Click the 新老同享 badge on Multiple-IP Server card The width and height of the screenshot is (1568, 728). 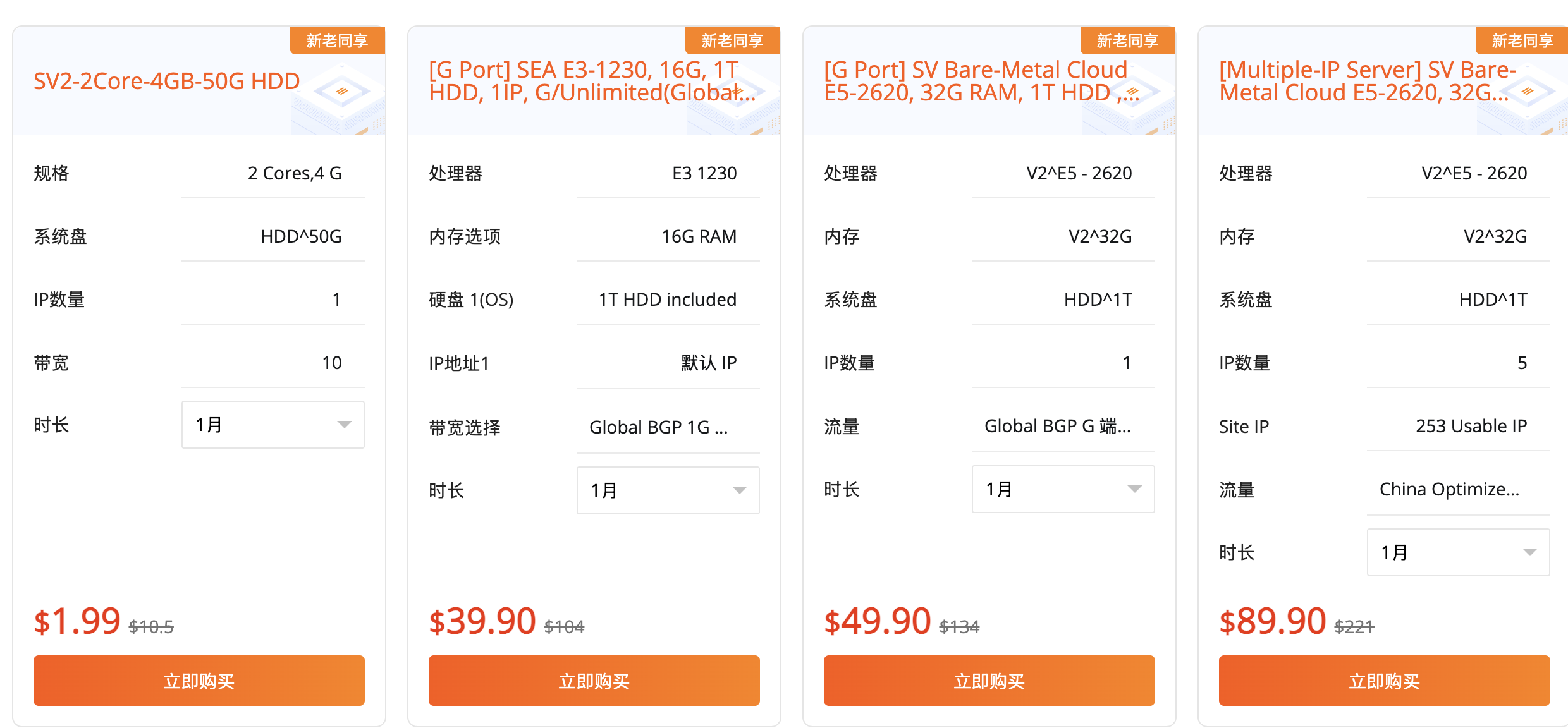tap(1521, 40)
